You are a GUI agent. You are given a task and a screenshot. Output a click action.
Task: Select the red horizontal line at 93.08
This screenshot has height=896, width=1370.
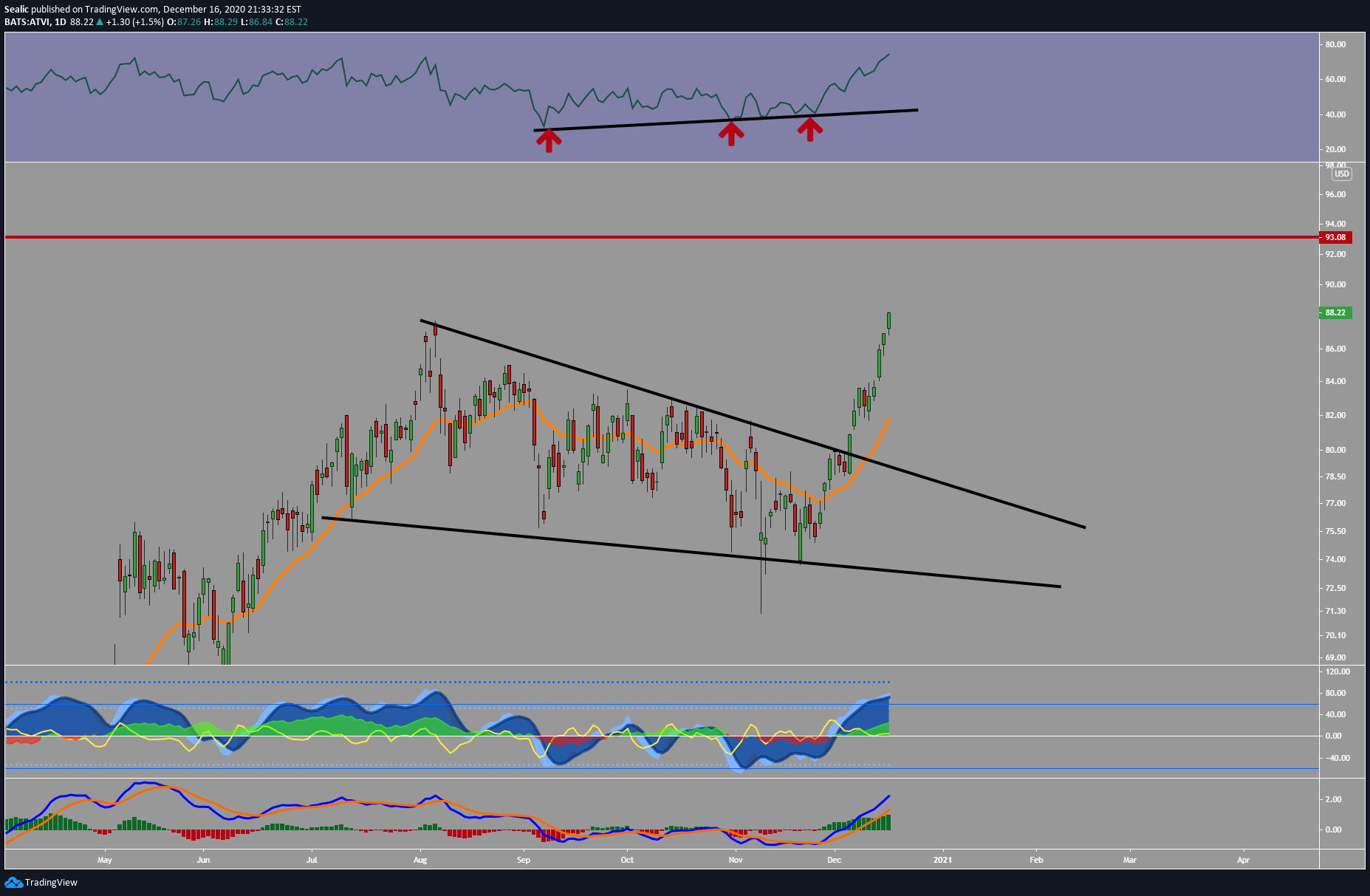[661, 237]
